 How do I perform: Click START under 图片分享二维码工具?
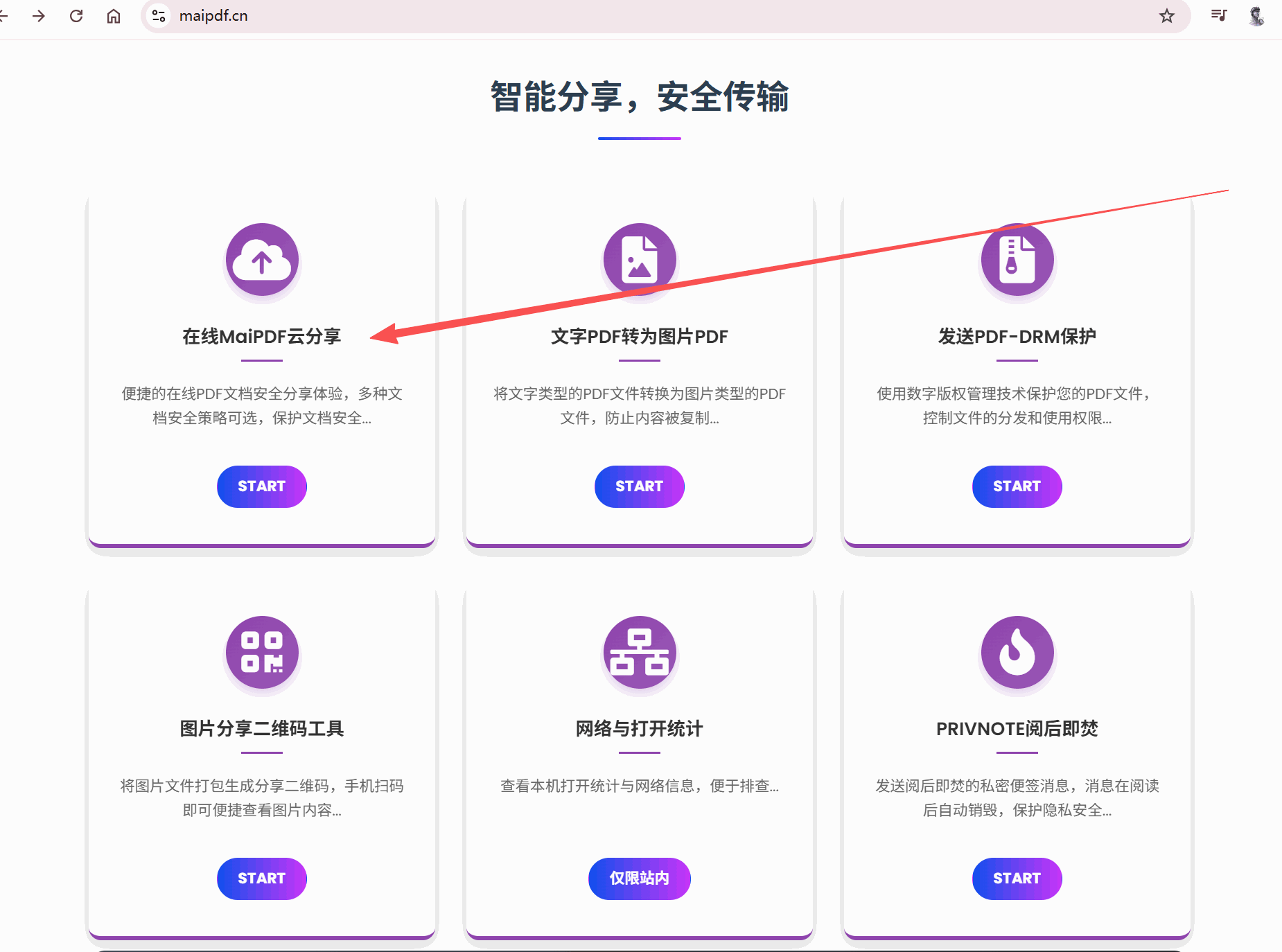(x=261, y=879)
